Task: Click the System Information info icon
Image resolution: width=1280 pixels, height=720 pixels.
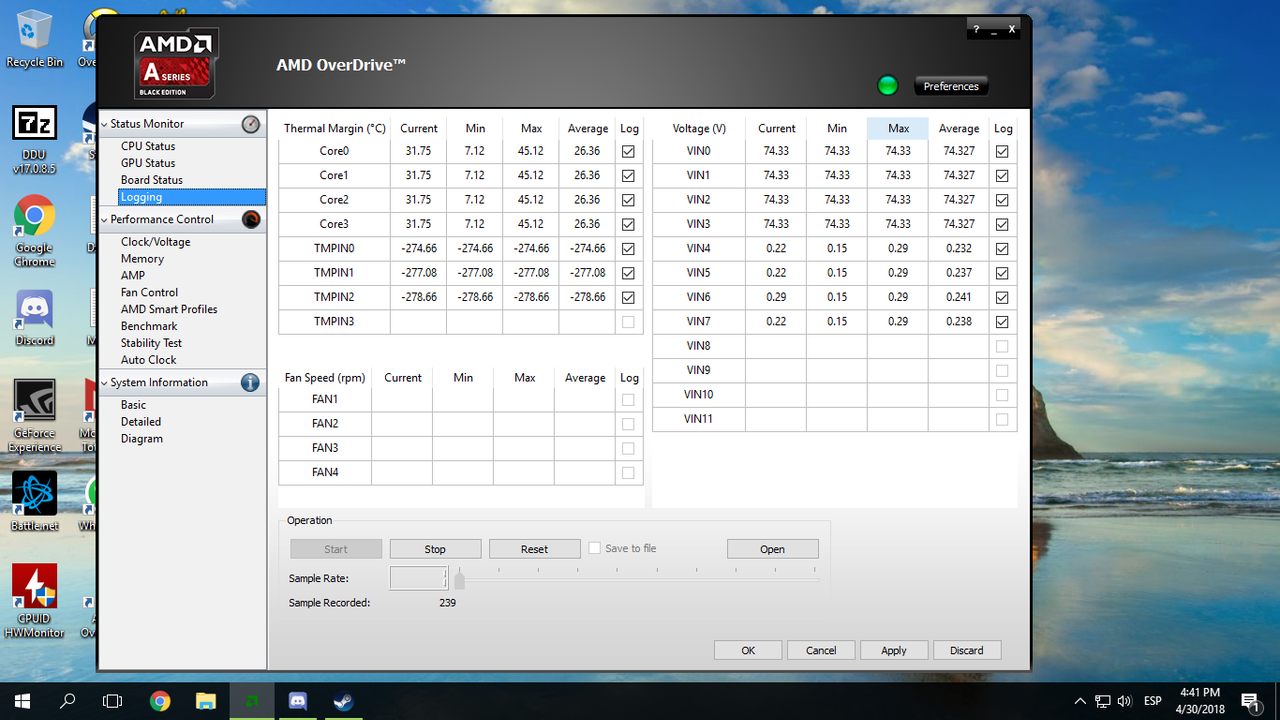Action: pyautogui.click(x=250, y=382)
